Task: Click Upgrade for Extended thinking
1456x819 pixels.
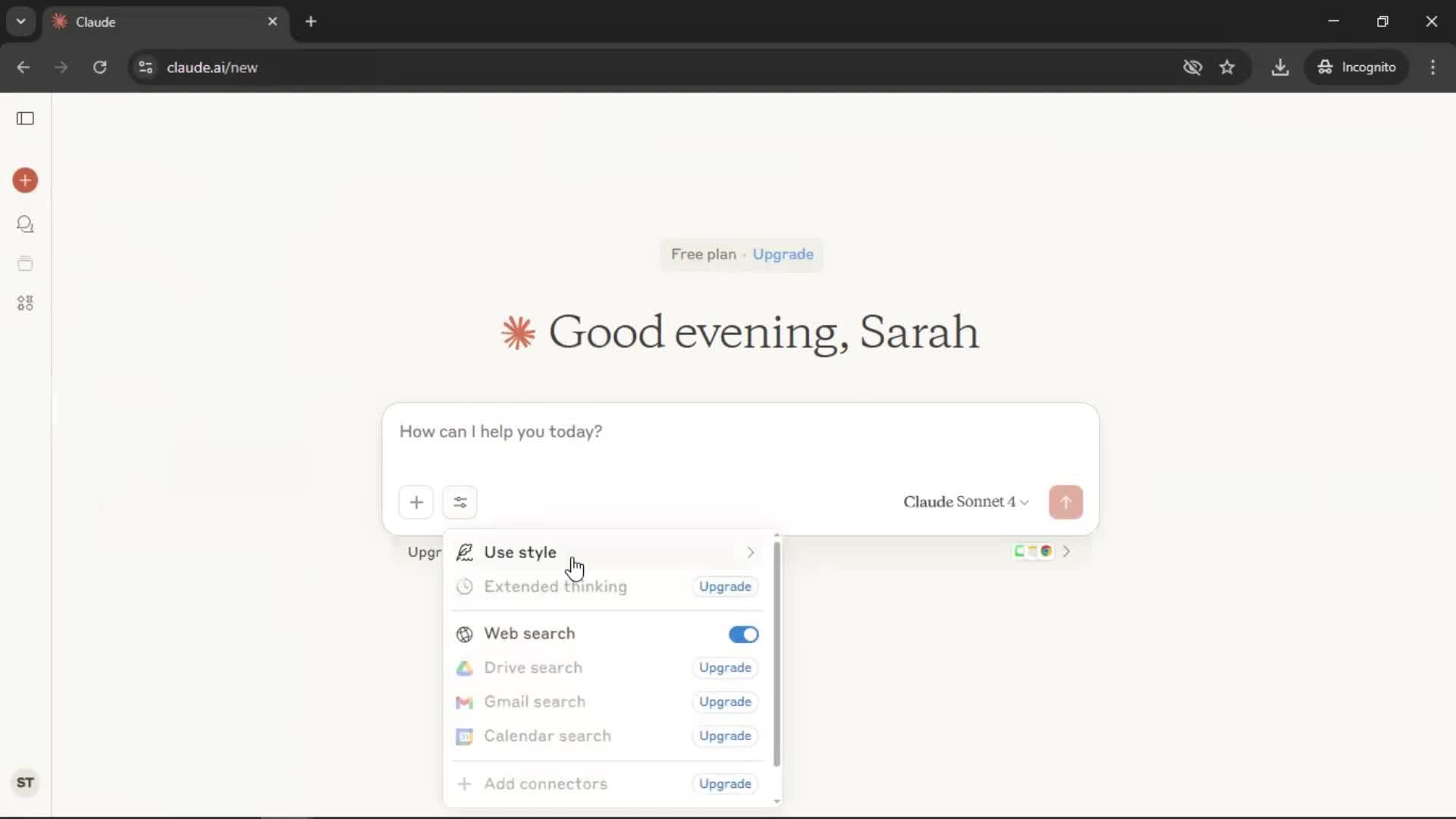Action: pyautogui.click(x=725, y=587)
